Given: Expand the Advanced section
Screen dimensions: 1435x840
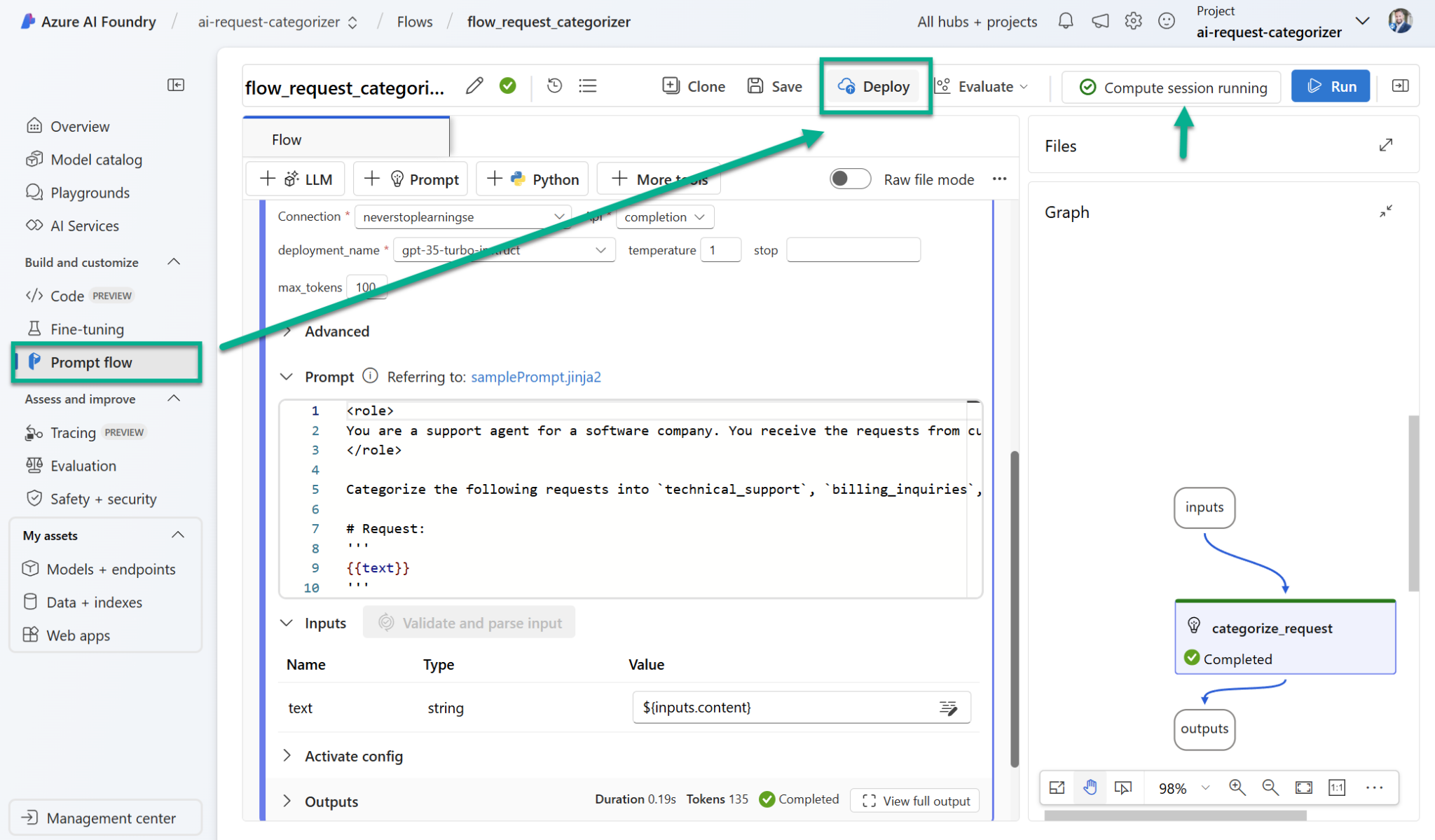Looking at the screenshot, I should point(326,331).
